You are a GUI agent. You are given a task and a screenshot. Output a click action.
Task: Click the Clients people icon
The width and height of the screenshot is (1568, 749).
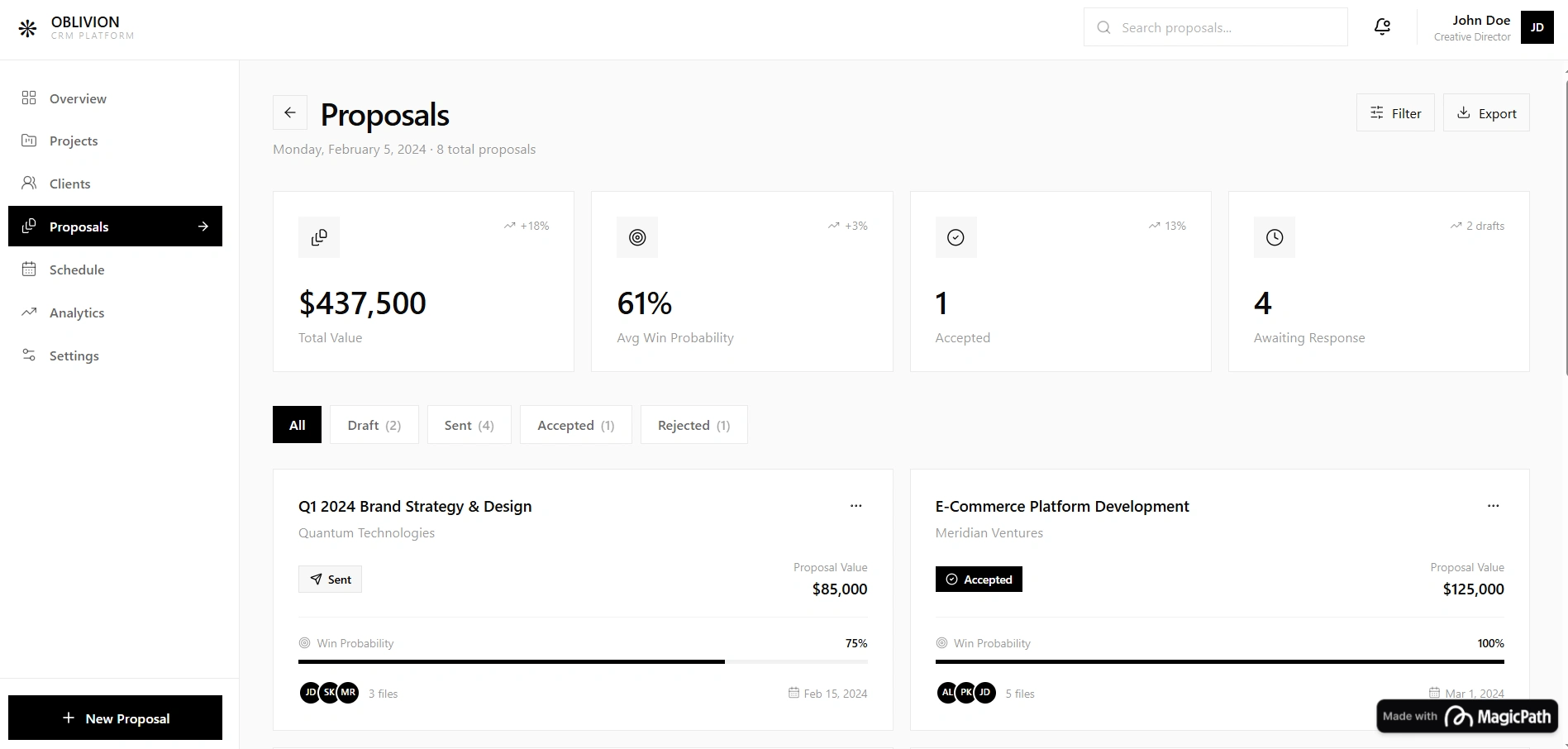pos(28,183)
